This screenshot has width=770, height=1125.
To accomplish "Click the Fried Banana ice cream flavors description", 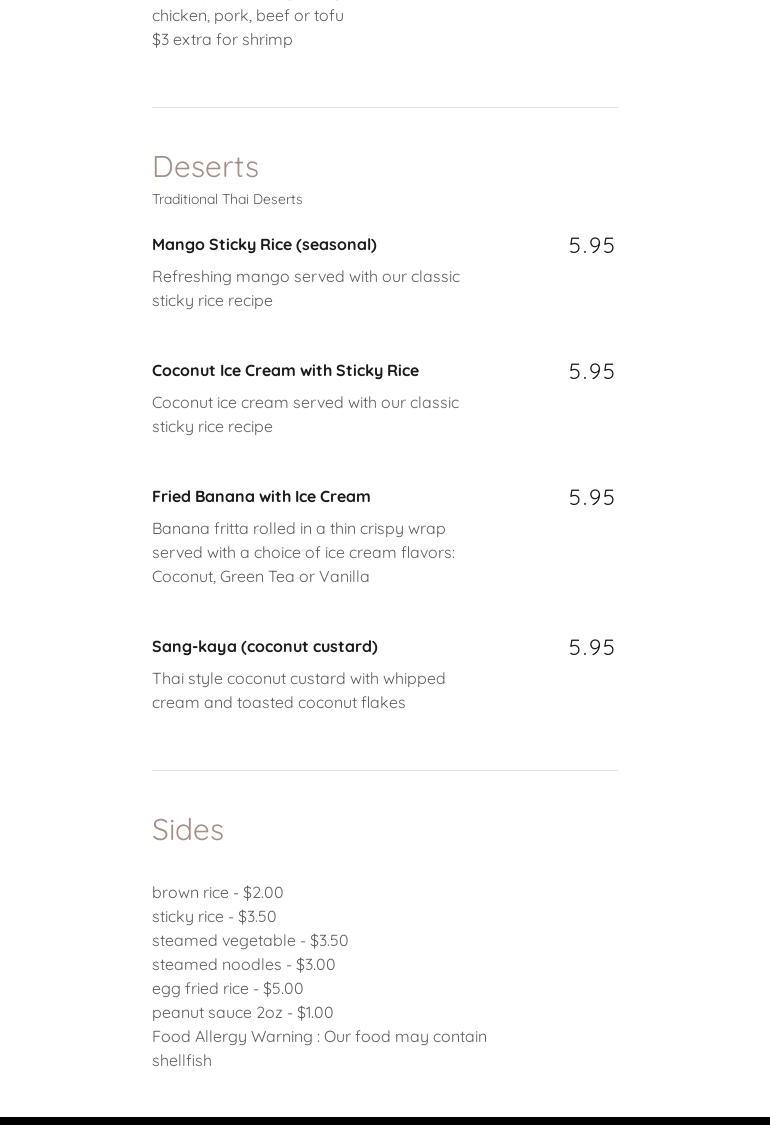I will point(303,552).
